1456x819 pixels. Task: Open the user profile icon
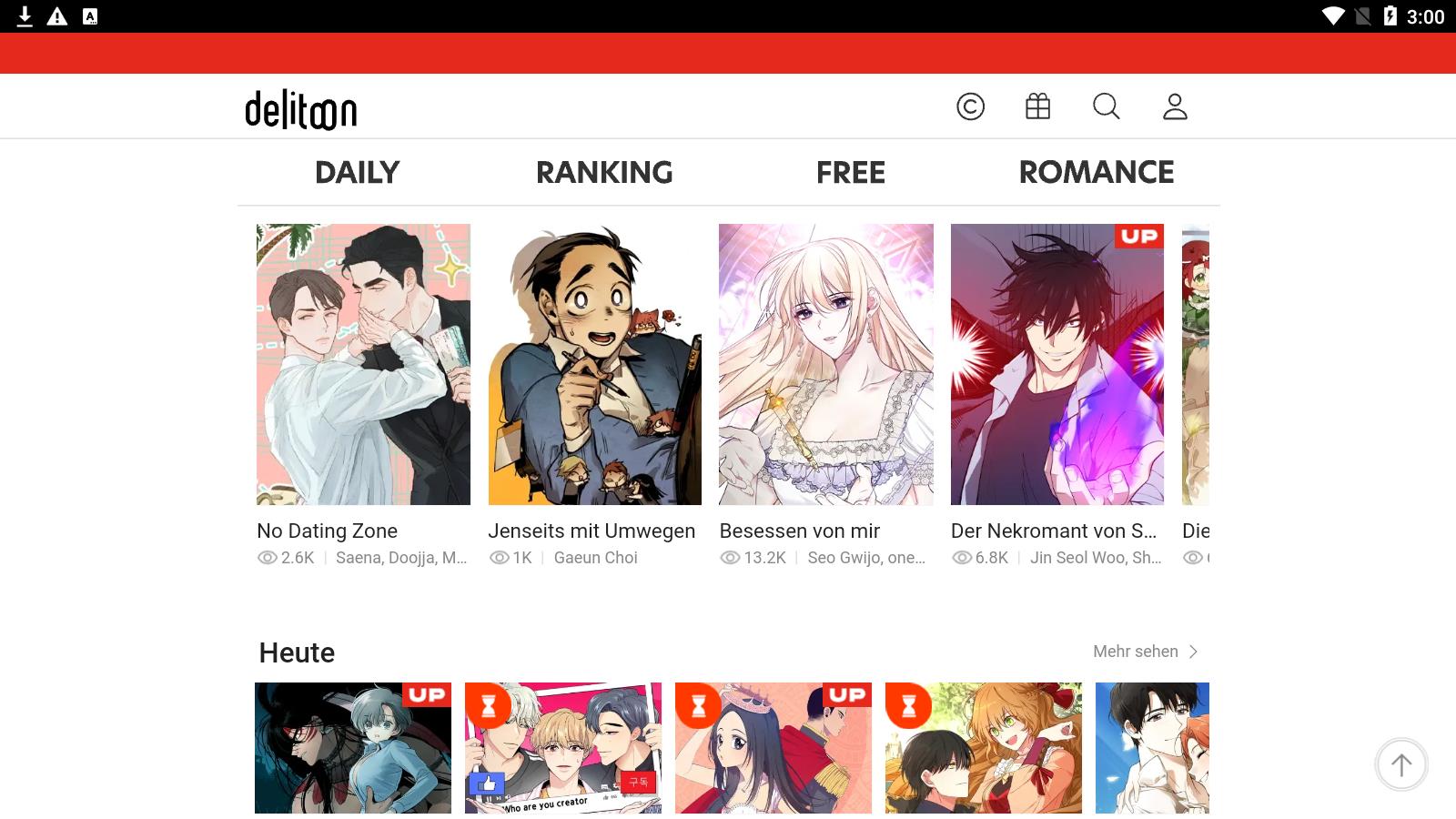(x=1175, y=106)
